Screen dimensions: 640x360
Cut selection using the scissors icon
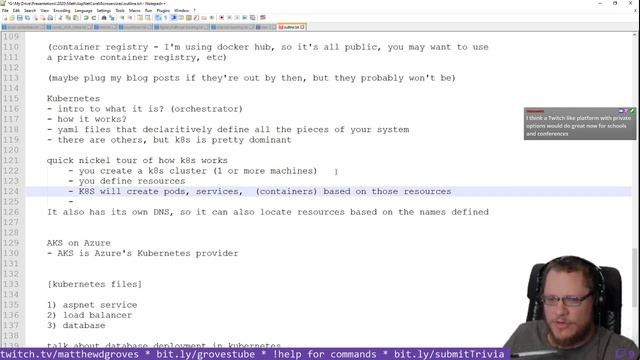(60, 18)
